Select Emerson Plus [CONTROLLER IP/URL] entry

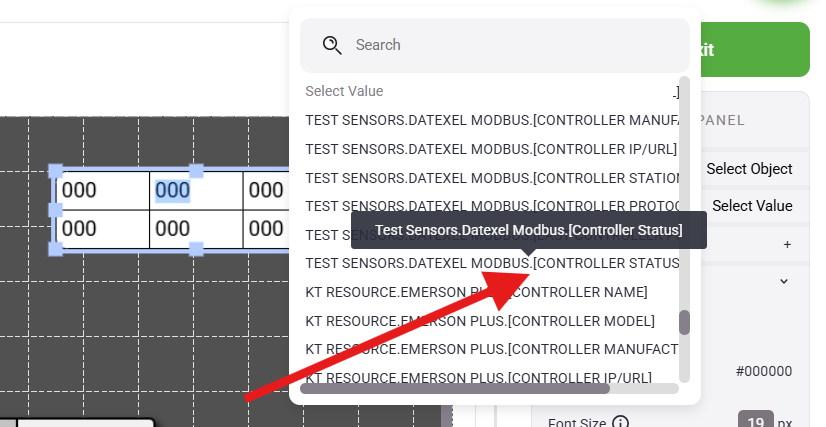pos(479,377)
